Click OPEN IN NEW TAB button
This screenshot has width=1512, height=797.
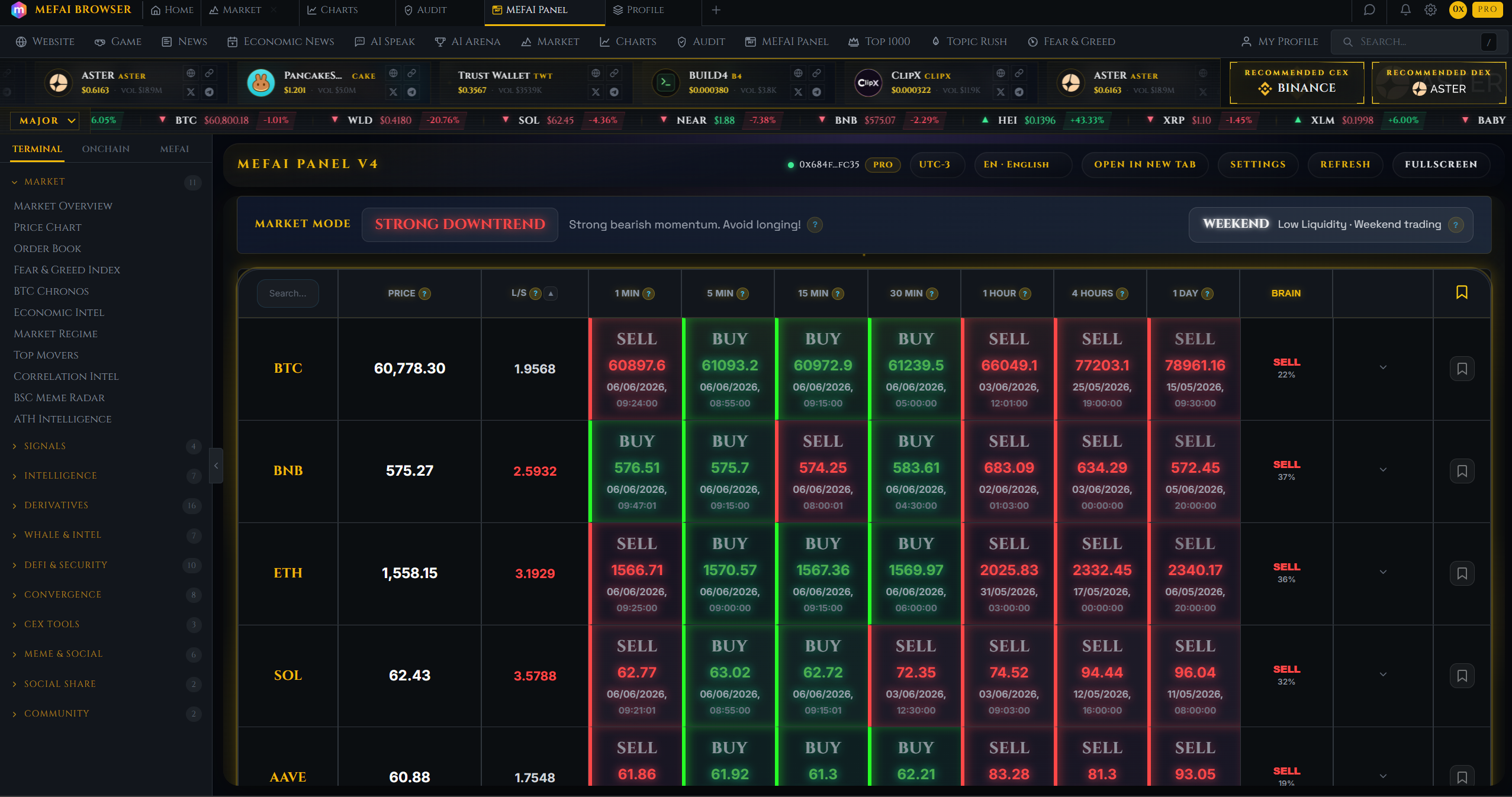1144,164
